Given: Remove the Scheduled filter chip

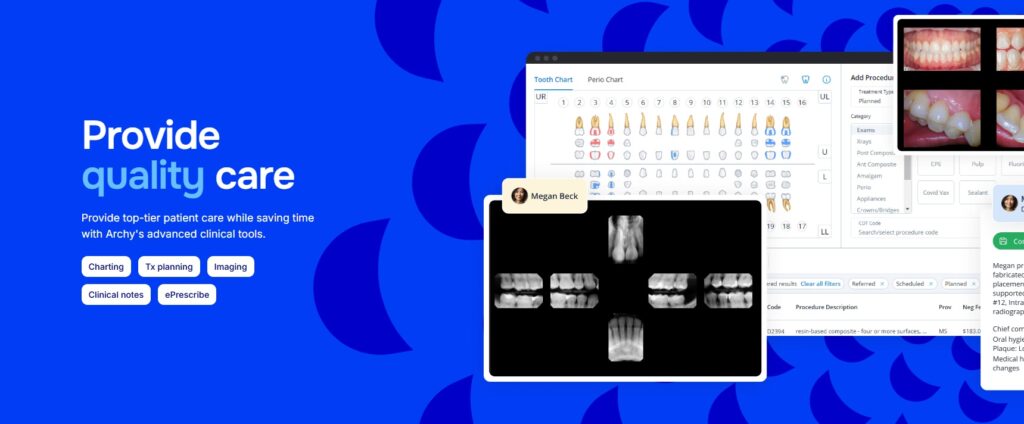Looking at the screenshot, I should [931, 284].
